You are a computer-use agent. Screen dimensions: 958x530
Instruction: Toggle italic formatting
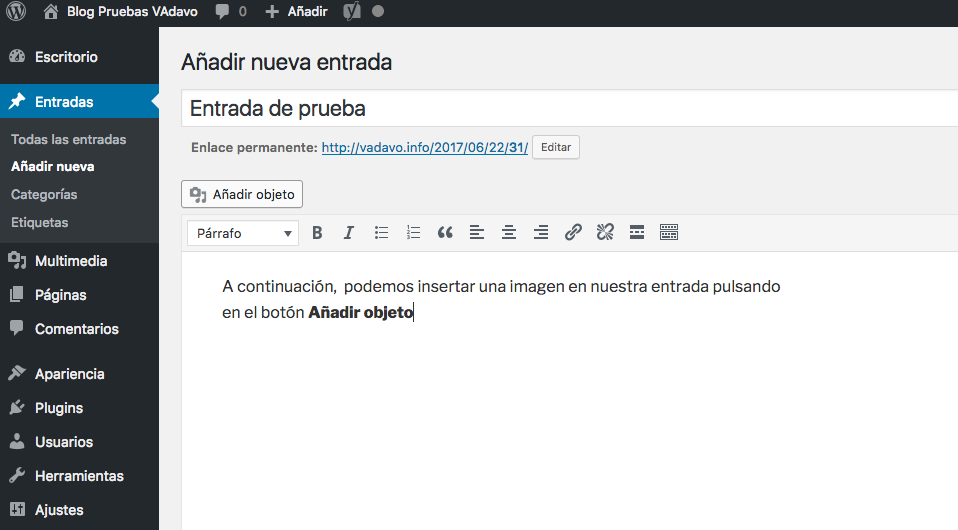[x=349, y=233]
